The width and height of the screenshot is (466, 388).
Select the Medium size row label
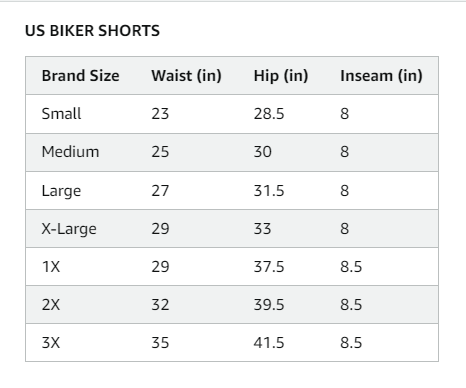click(x=70, y=152)
